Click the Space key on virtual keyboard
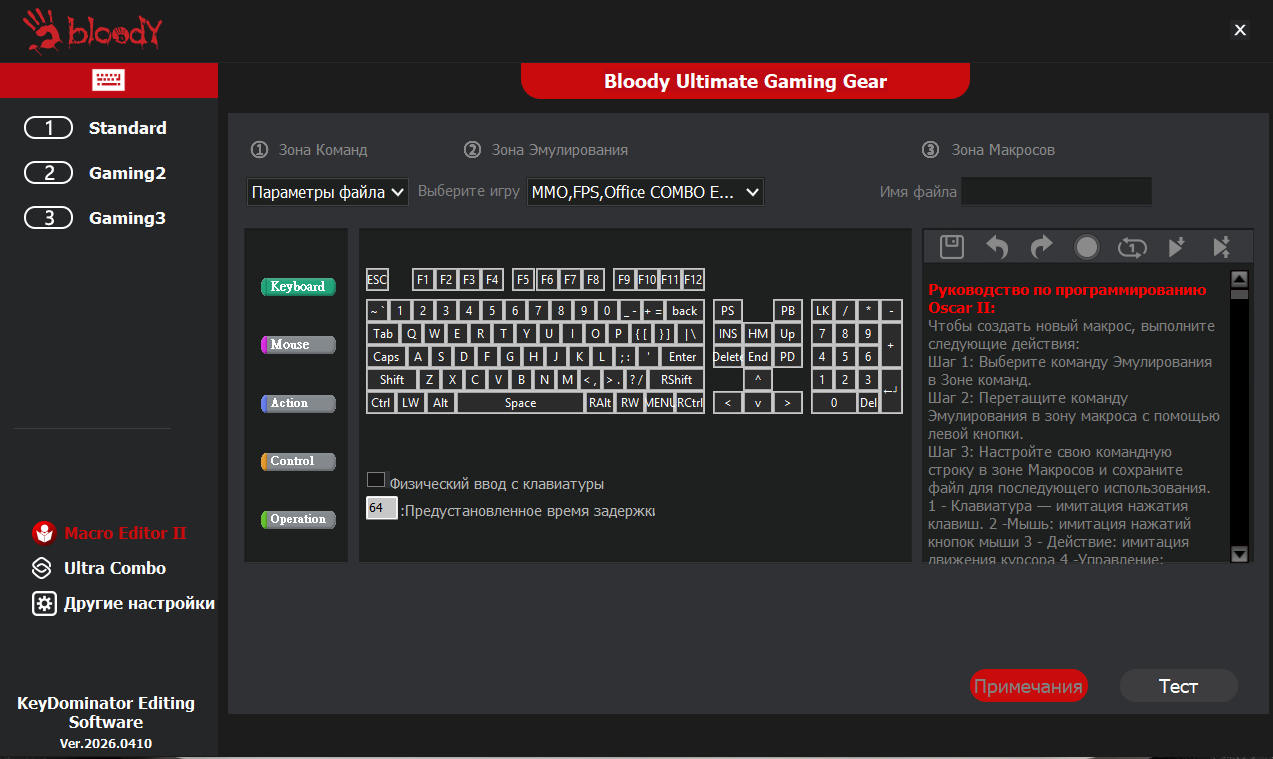 (520, 403)
